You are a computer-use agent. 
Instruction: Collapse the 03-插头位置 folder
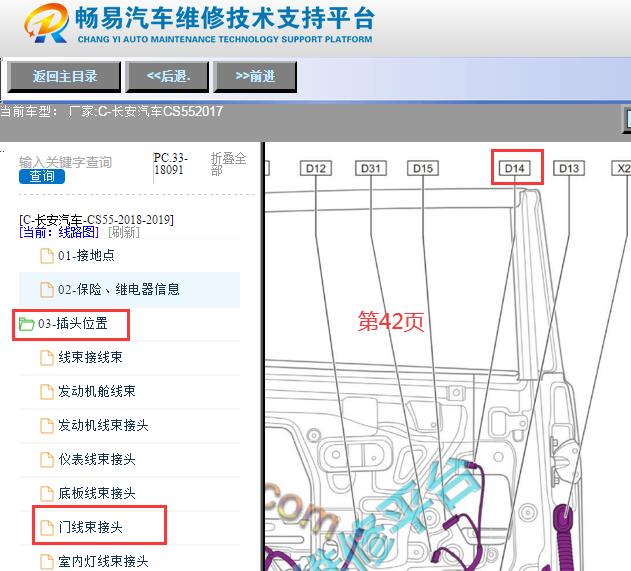pos(72,324)
